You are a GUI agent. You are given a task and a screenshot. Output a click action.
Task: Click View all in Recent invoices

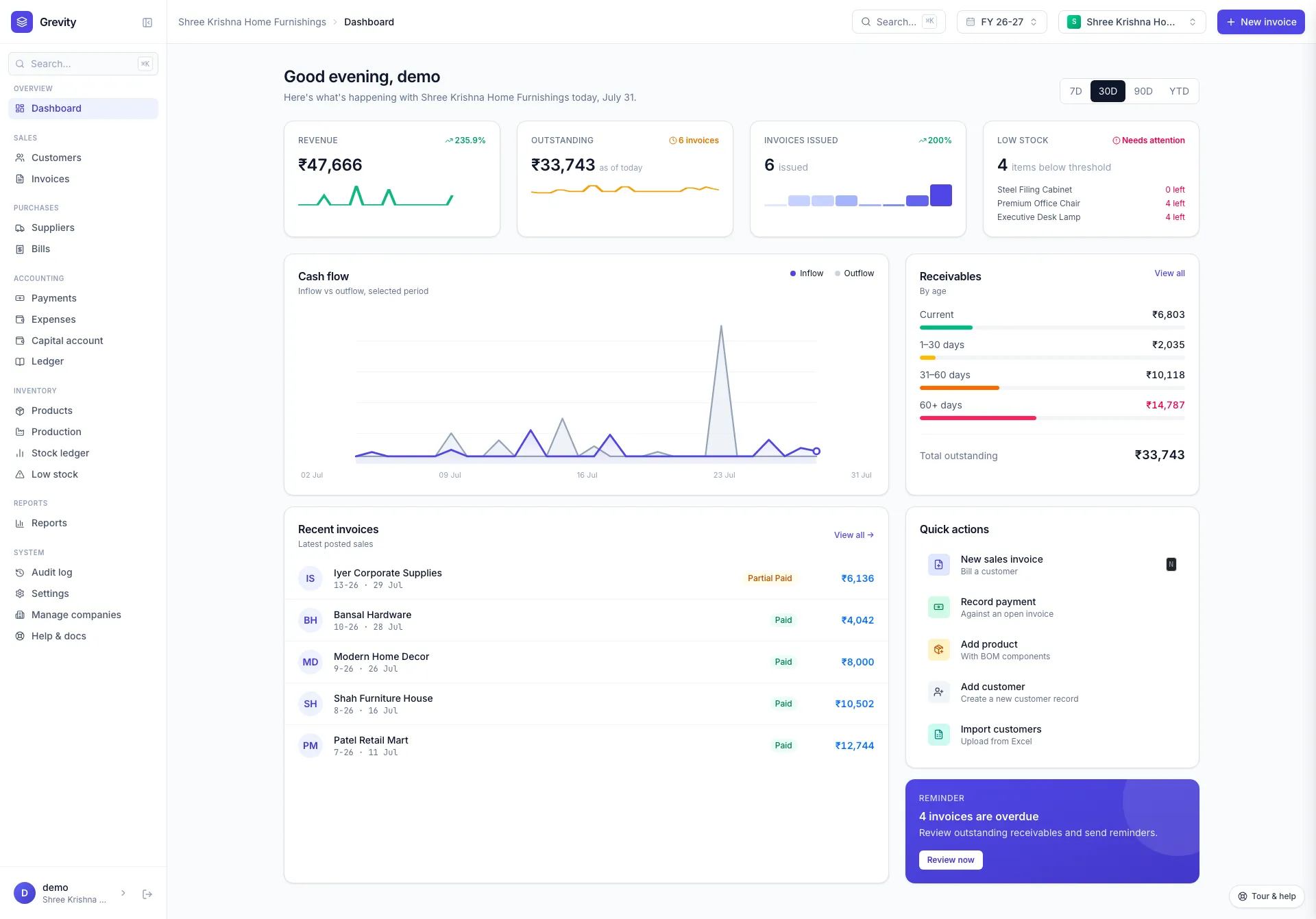click(853, 535)
